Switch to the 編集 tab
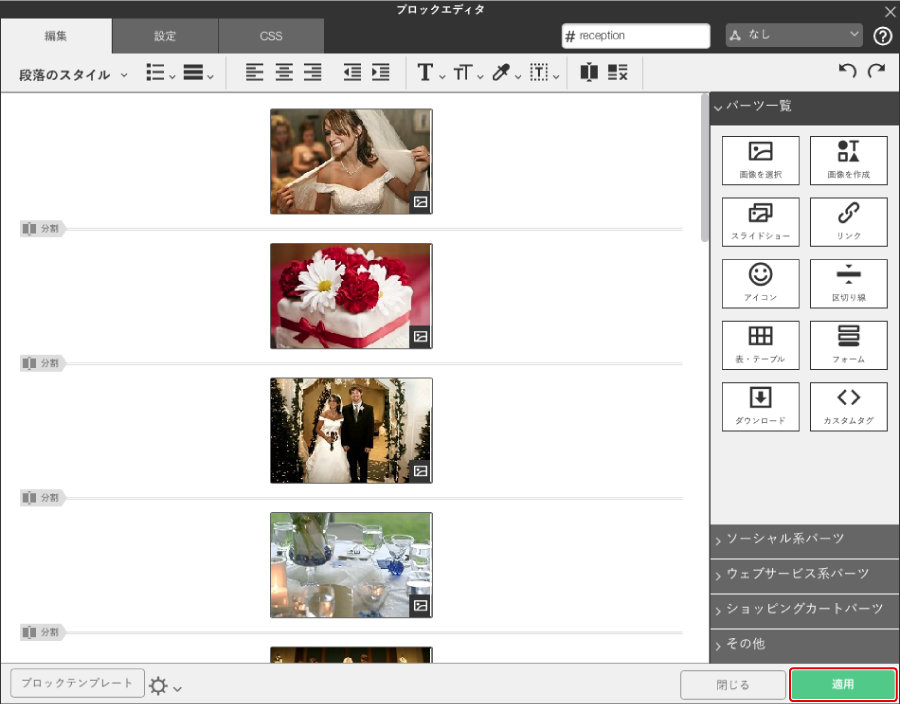The height and width of the screenshot is (704, 900). point(56,36)
